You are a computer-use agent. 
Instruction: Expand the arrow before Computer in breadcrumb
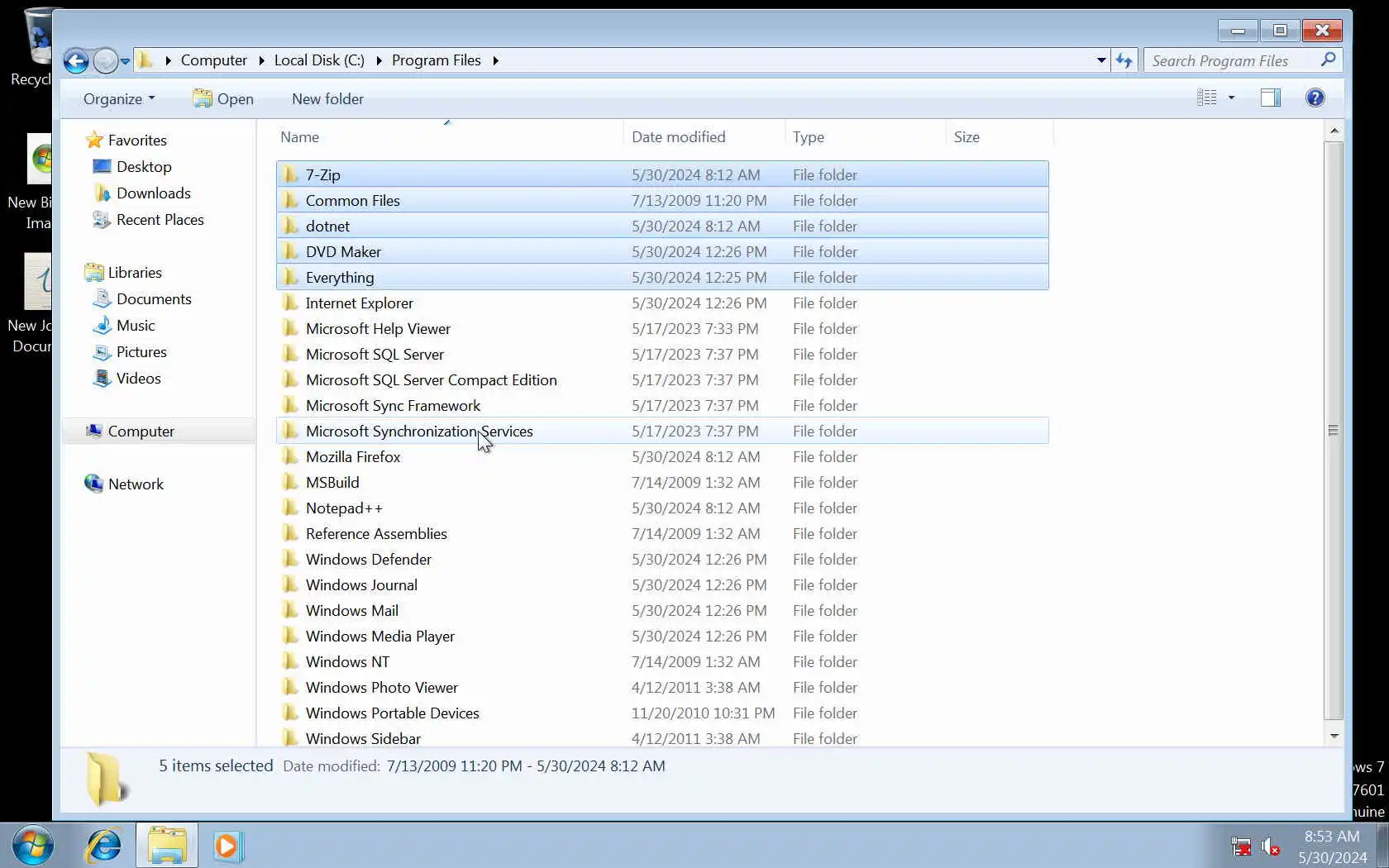[x=168, y=60]
